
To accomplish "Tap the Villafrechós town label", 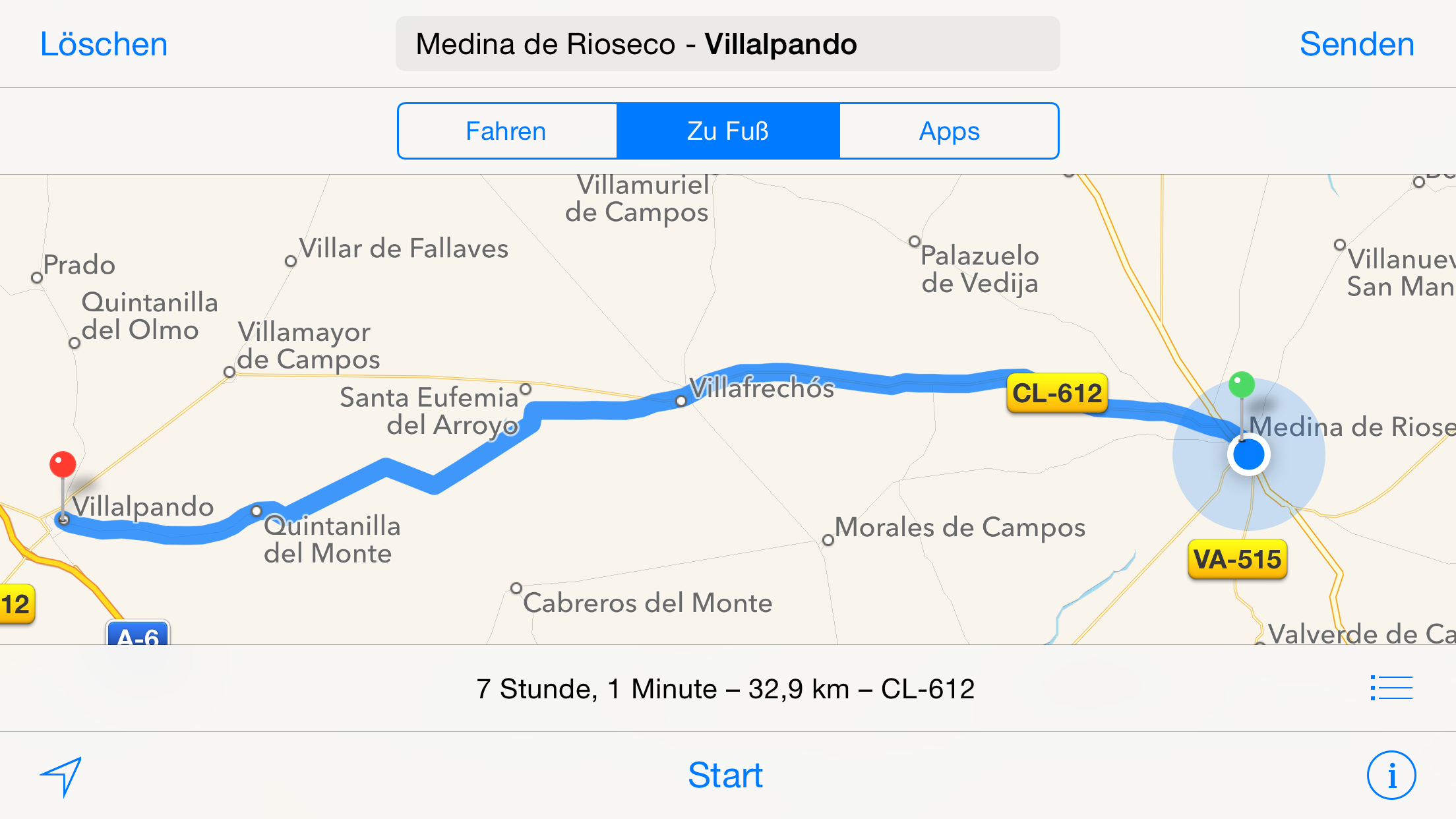I will (762, 388).
